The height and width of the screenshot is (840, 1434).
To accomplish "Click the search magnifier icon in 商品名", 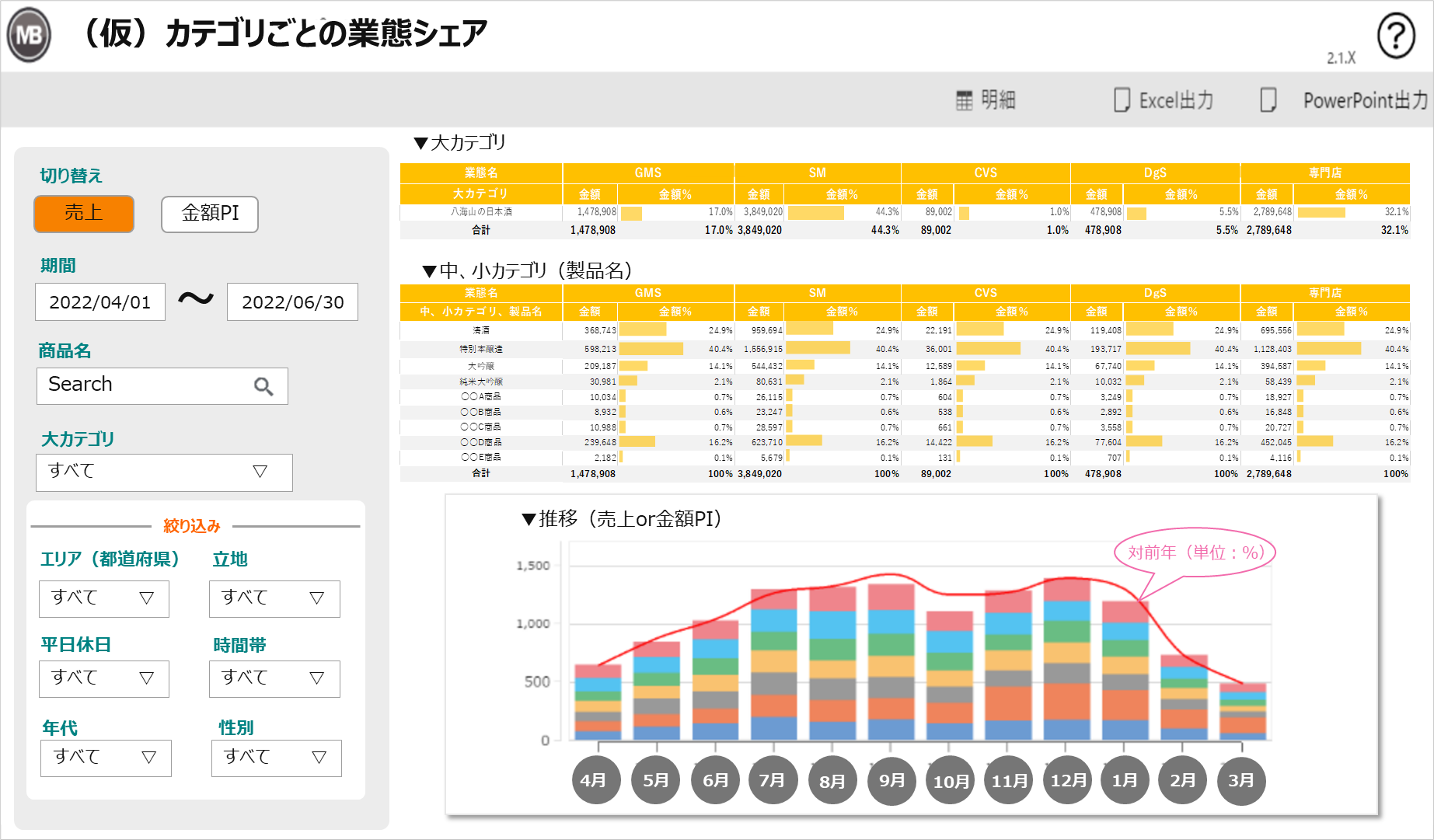I will coord(263,386).
